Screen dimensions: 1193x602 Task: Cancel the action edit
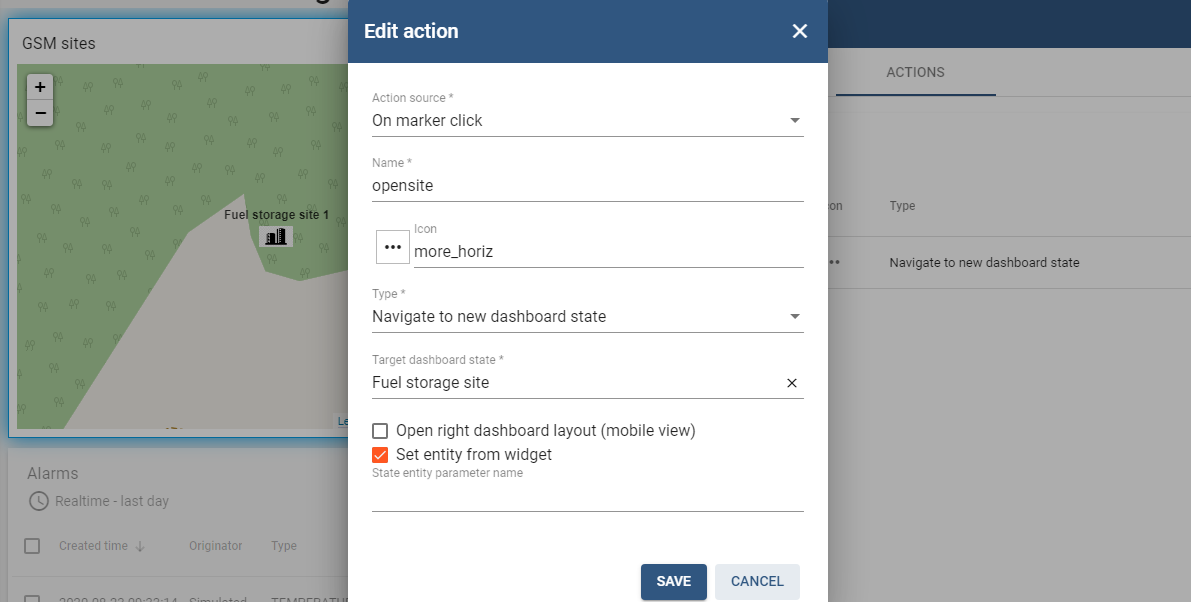pos(757,582)
